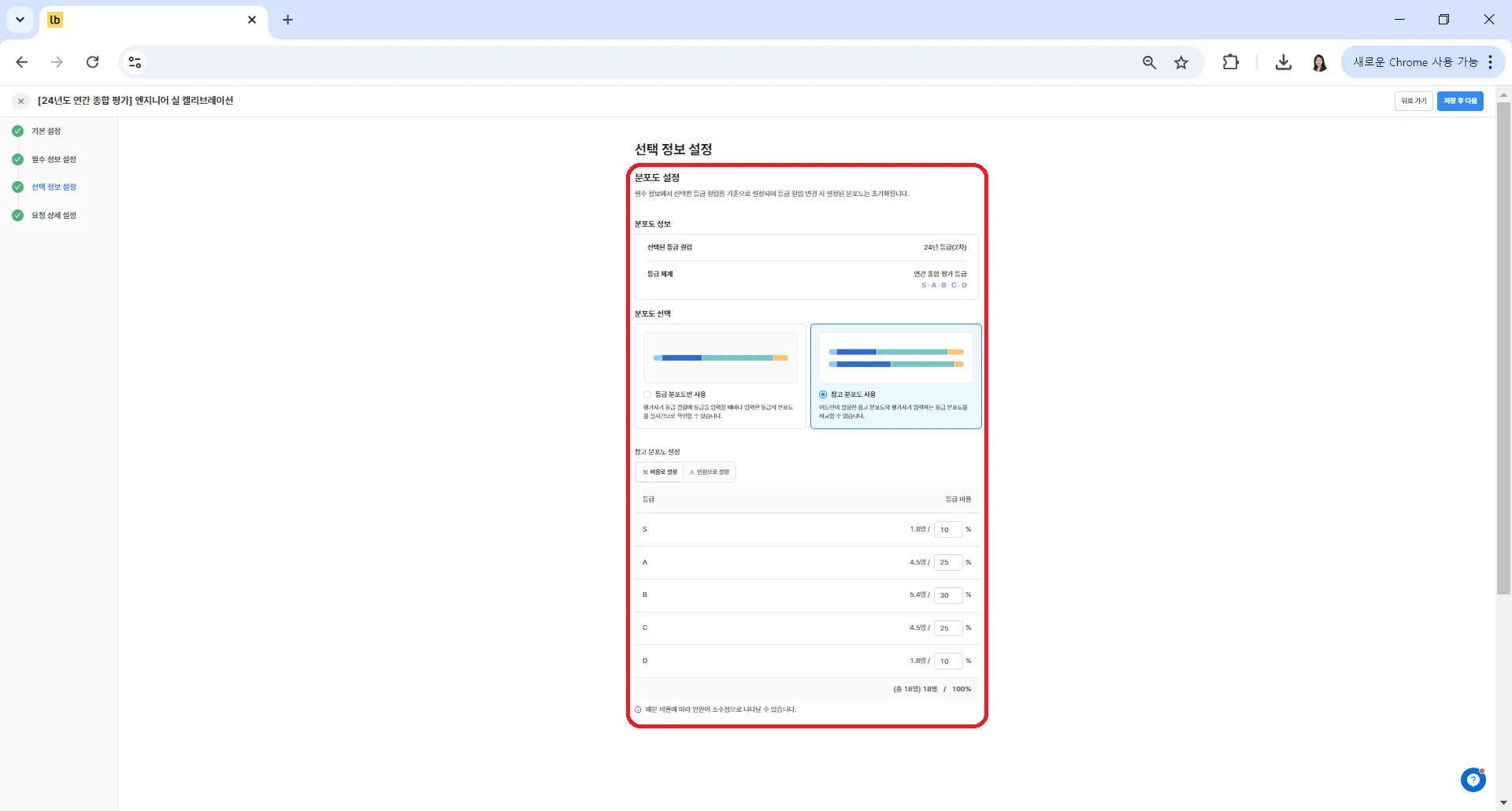Click the C grade percentage field

pyautogui.click(x=948, y=628)
